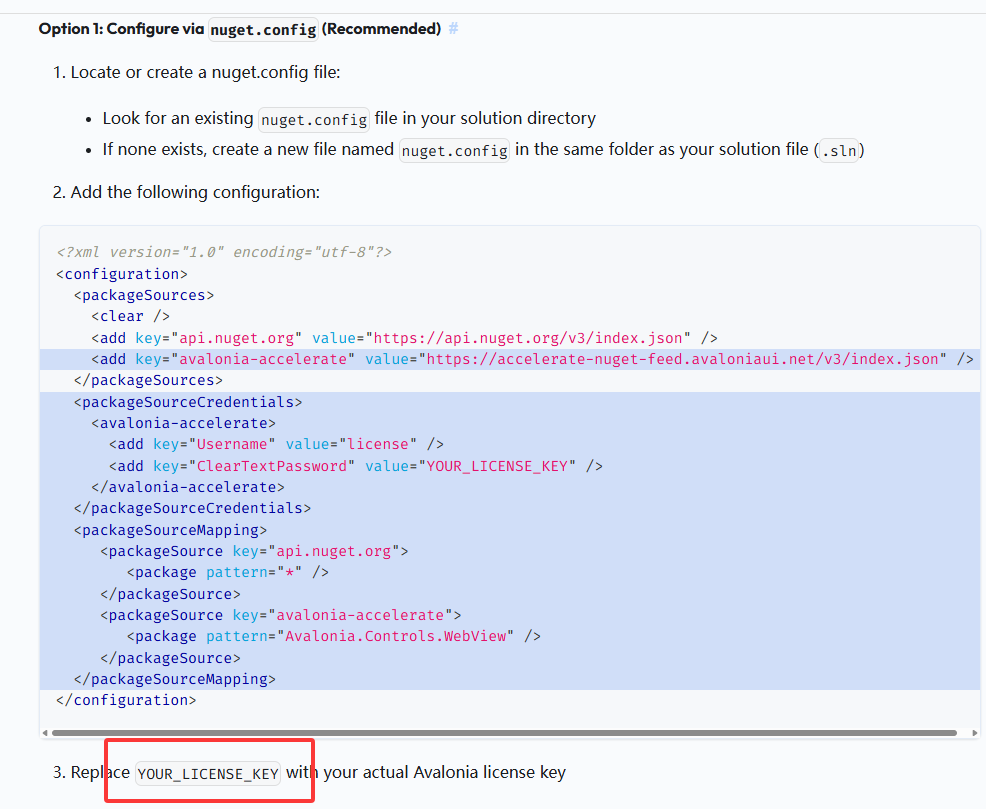The image size is (986, 809).
Task: Click the closing '</configuration>' tag line
Action: [126, 700]
